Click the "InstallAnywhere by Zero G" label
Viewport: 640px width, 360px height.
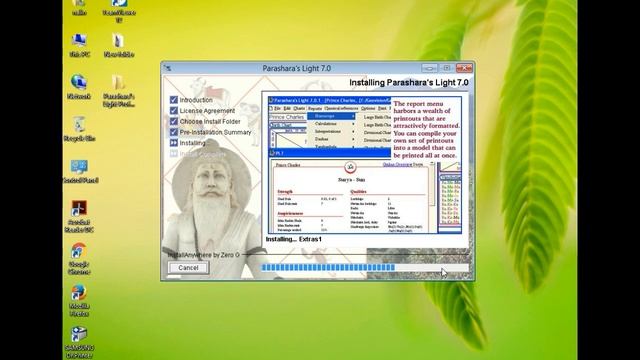pyautogui.click(x=204, y=255)
